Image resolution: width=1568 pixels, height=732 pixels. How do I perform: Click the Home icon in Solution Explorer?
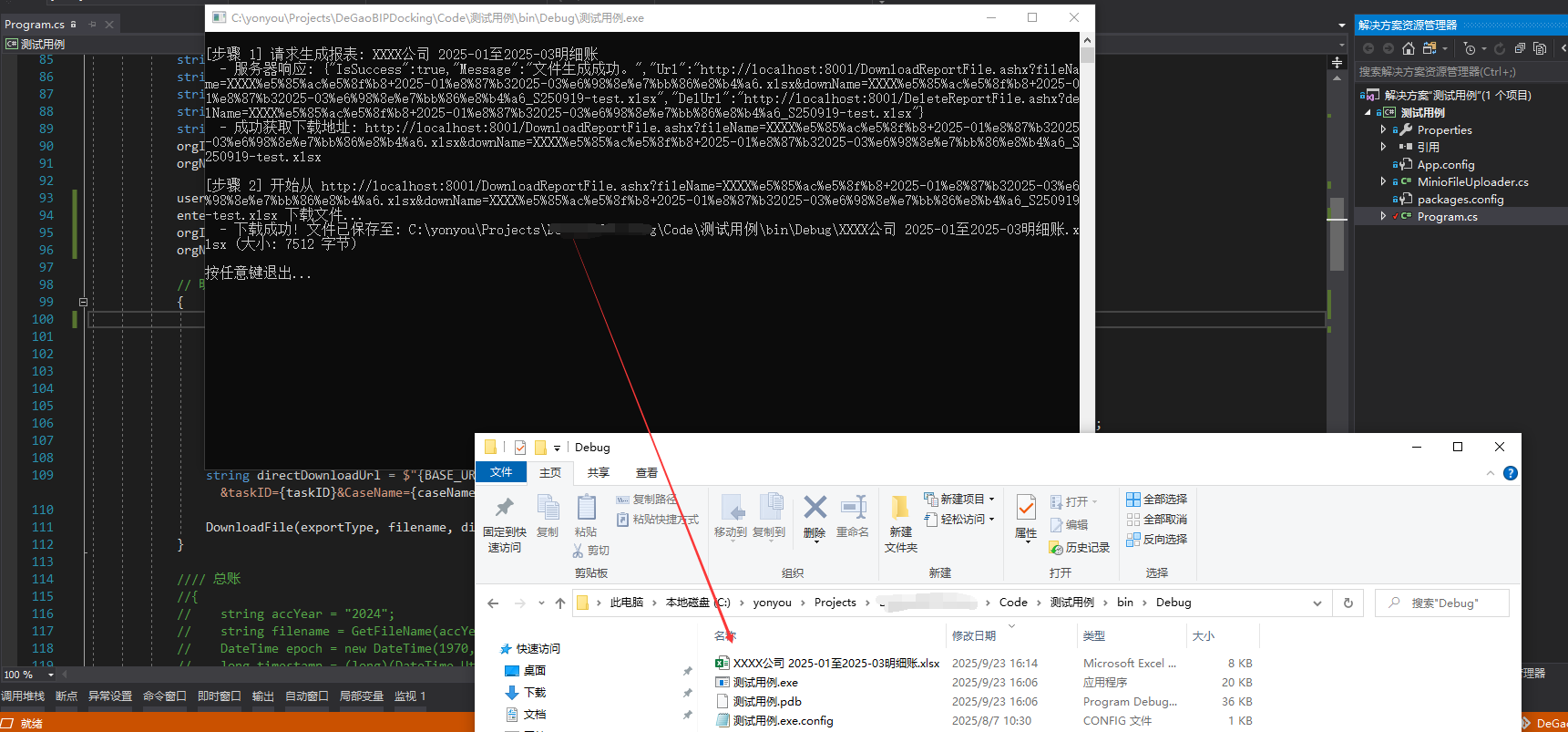coord(1409,48)
